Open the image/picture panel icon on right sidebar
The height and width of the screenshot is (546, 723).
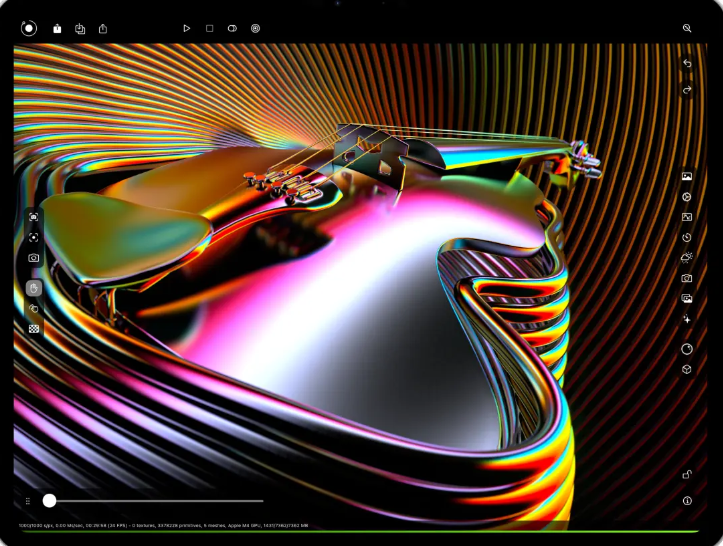click(x=687, y=176)
